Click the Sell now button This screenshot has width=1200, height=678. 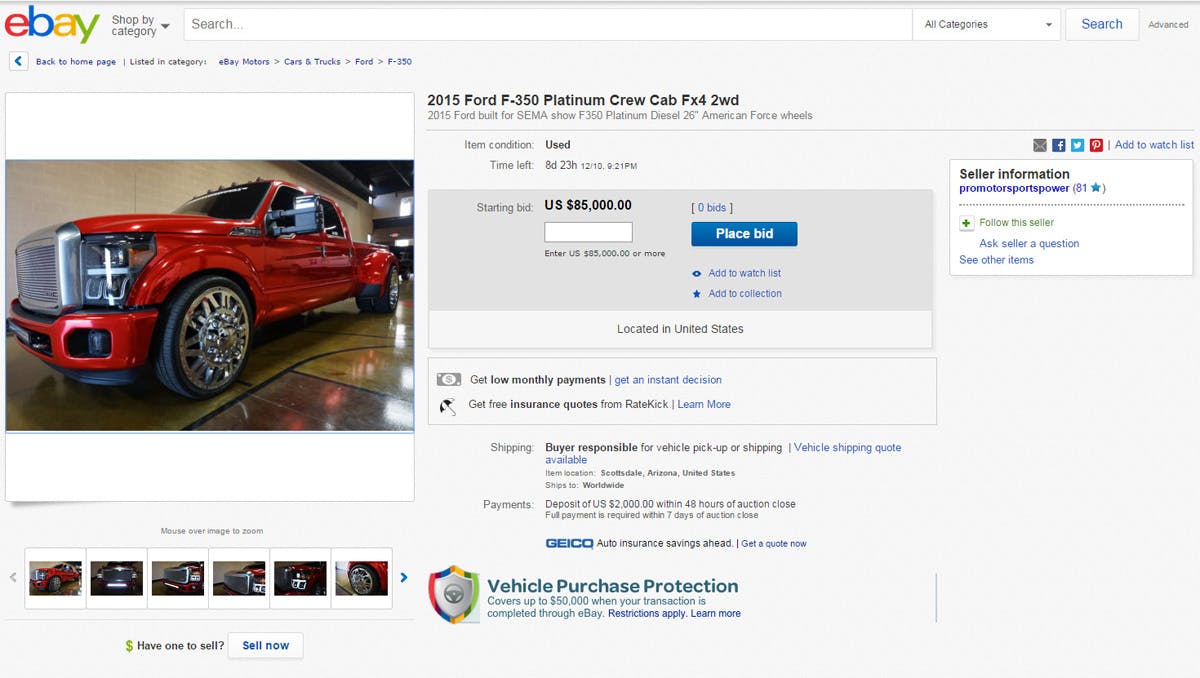[x=265, y=646]
